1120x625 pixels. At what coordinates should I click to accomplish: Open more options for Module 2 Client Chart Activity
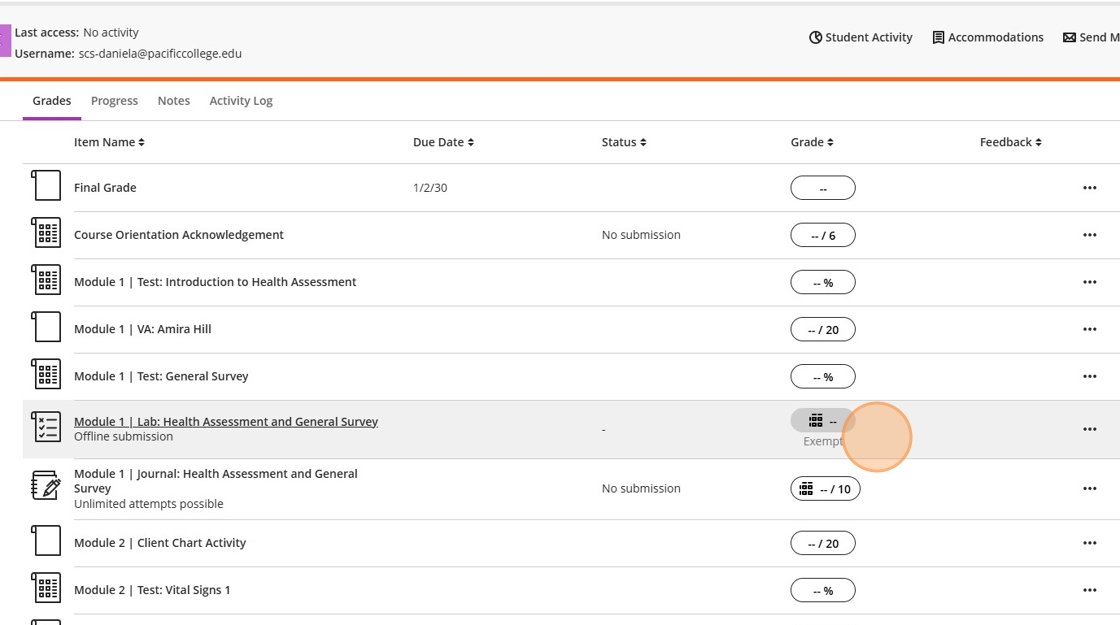tap(1089, 544)
